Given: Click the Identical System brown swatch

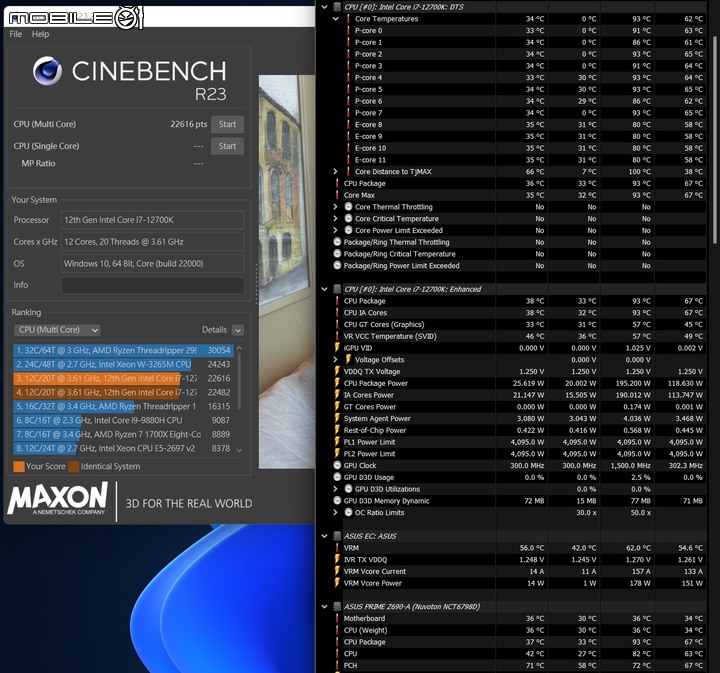Looking at the screenshot, I should (x=73, y=466).
